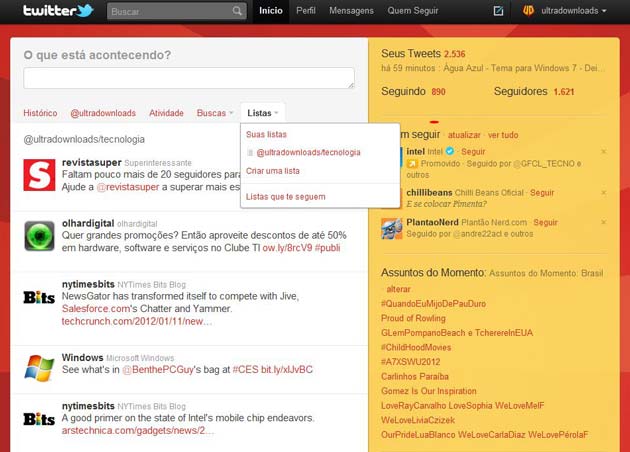This screenshot has width=630, height=452.
Task: Open Perfil in top navigation
Action: [x=306, y=11]
